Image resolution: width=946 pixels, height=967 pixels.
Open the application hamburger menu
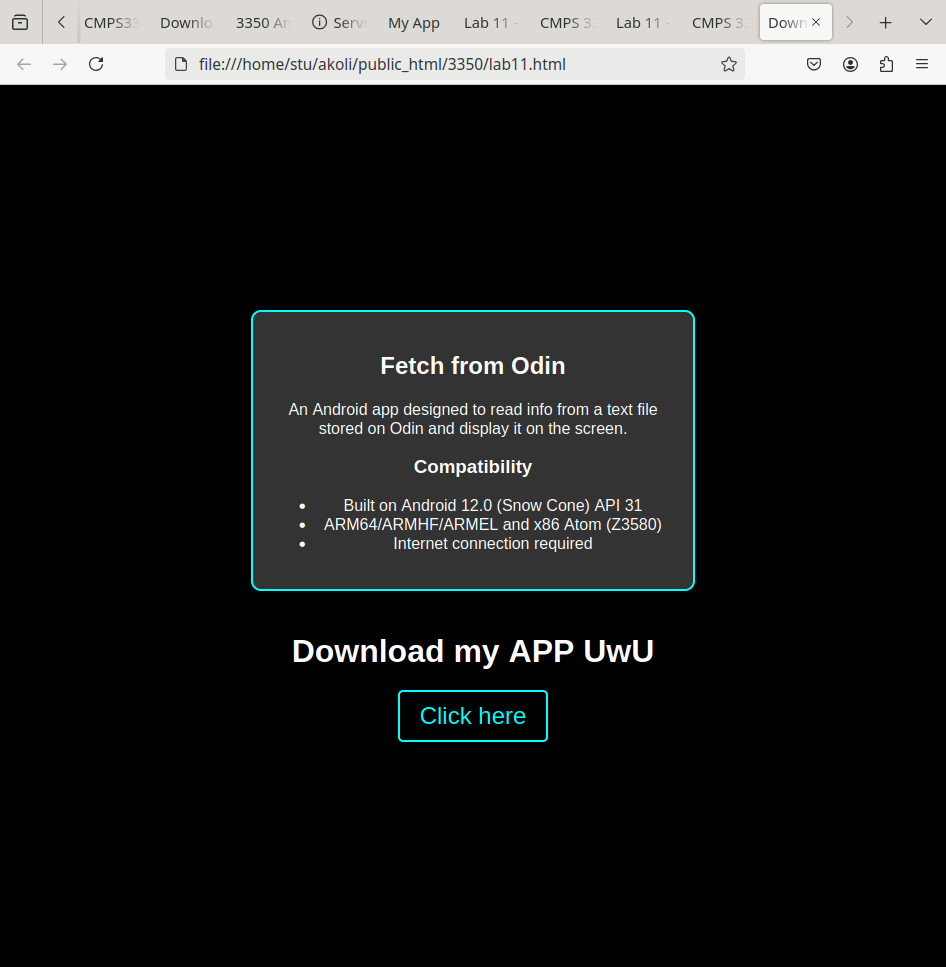(x=922, y=64)
